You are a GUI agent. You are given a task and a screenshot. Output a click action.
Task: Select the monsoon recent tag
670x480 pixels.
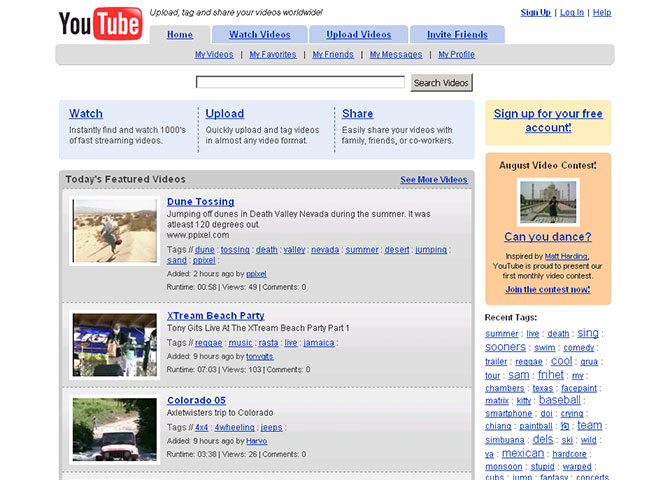point(504,467)
